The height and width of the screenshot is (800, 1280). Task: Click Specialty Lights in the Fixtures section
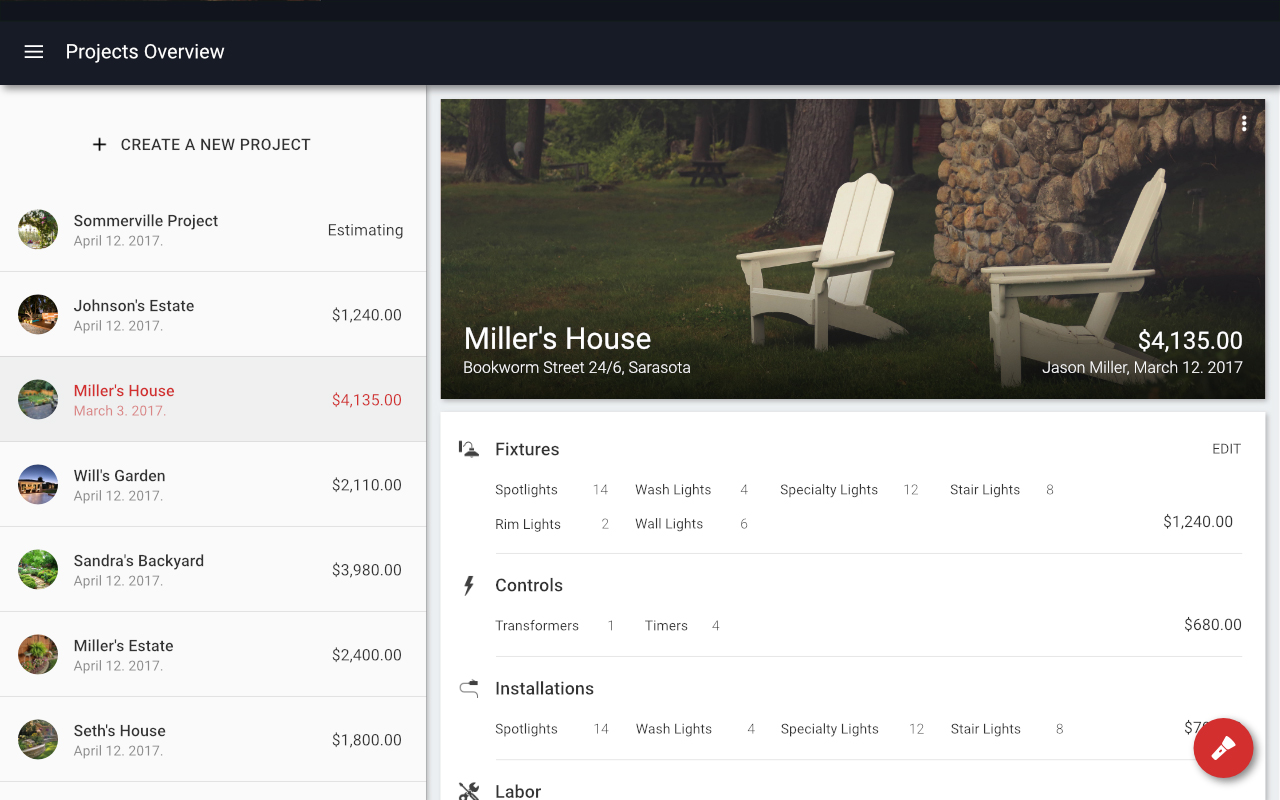coord(829,490)
